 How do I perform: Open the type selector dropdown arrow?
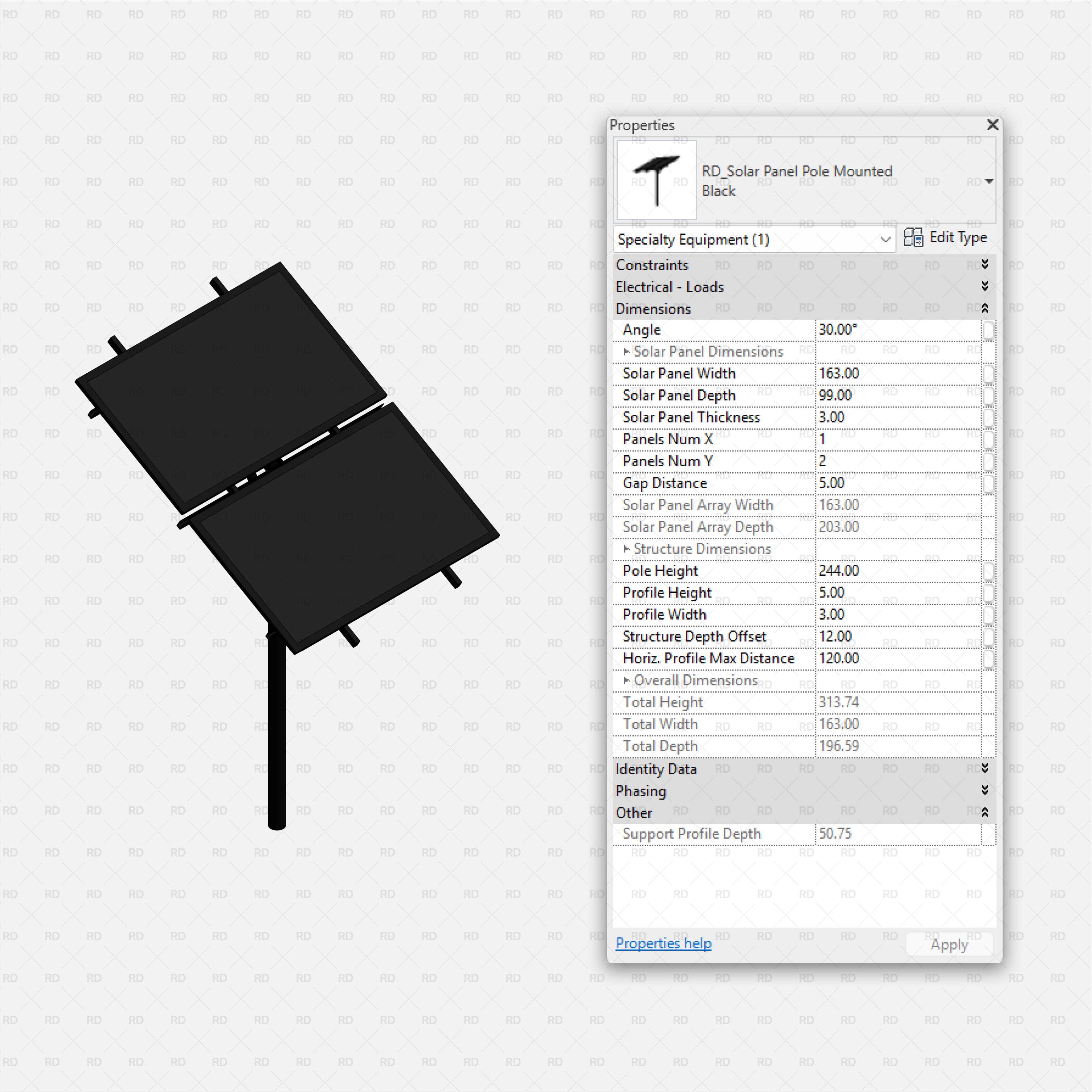coord(989,181)
